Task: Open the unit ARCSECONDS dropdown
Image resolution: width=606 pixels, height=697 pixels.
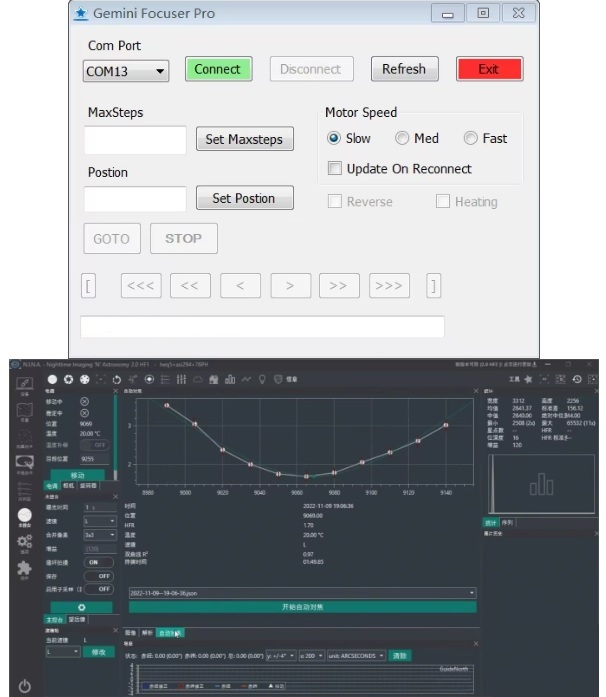Action: (357, 656)
